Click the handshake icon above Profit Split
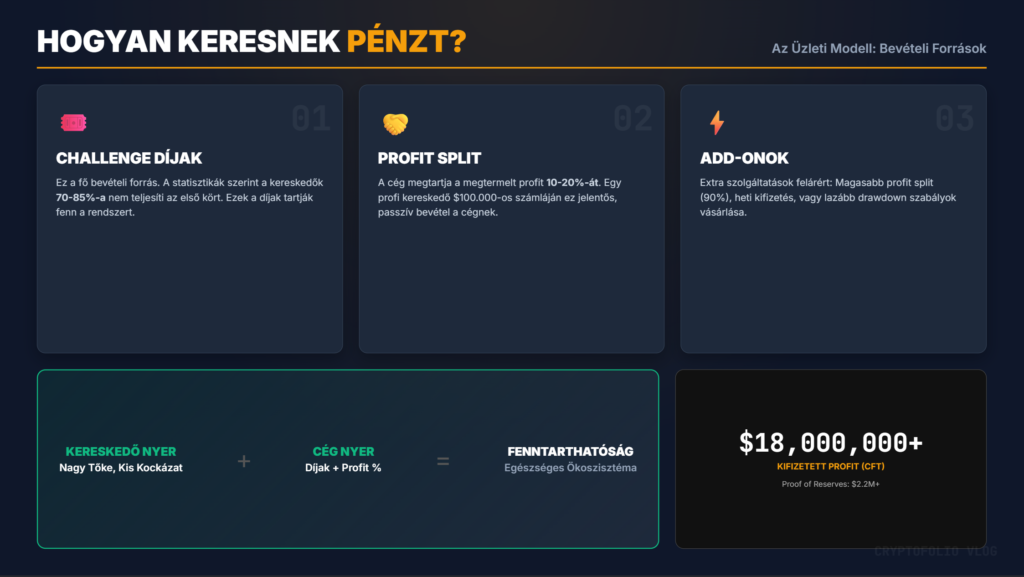 [x=395, y=123]
